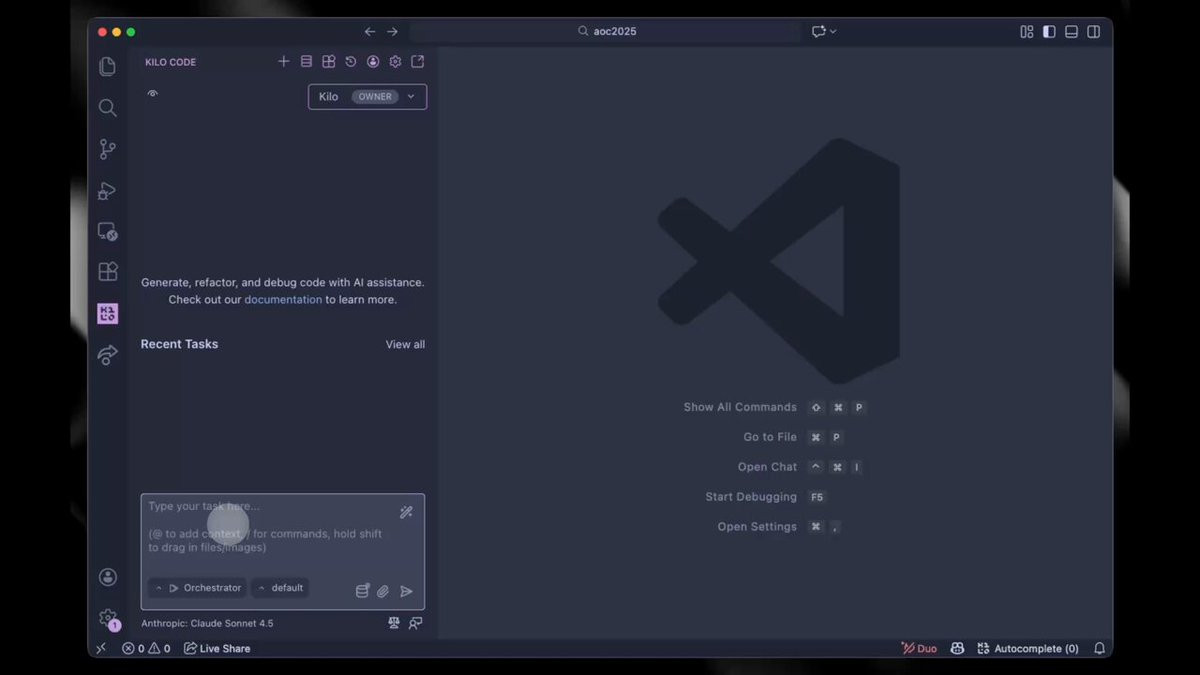Open the Run and Debug view
This screenshot has height=675, width=1200.
pos(107,190)
